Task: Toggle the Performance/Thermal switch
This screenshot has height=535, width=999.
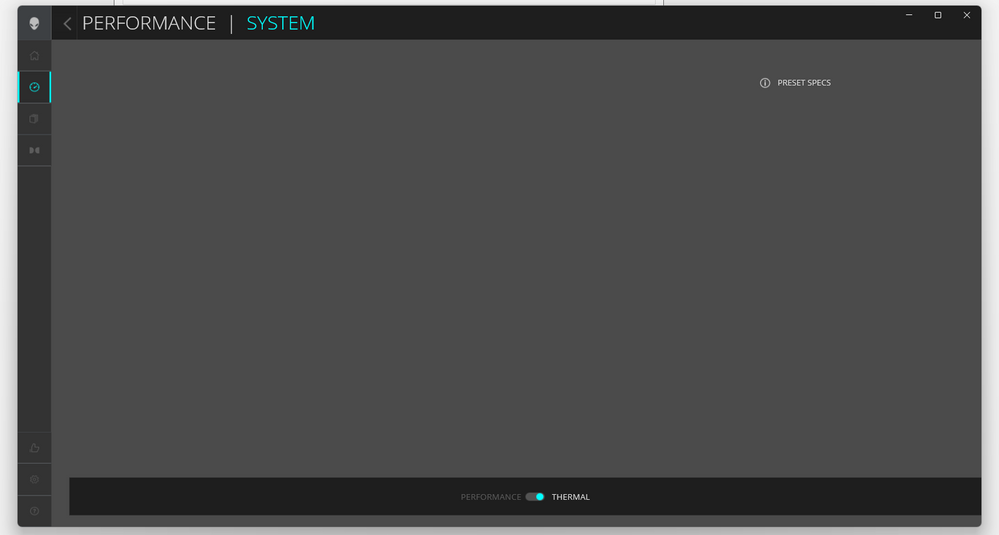Action: pyautogui.click(x=535, y=497)
